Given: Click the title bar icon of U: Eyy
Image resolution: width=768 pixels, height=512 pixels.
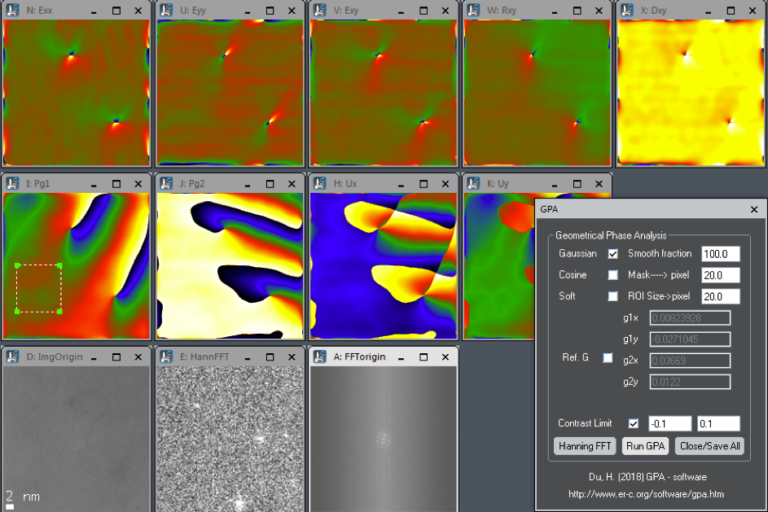Looking at the screenshot, I should pyautogui.click(x=166, y=10).
